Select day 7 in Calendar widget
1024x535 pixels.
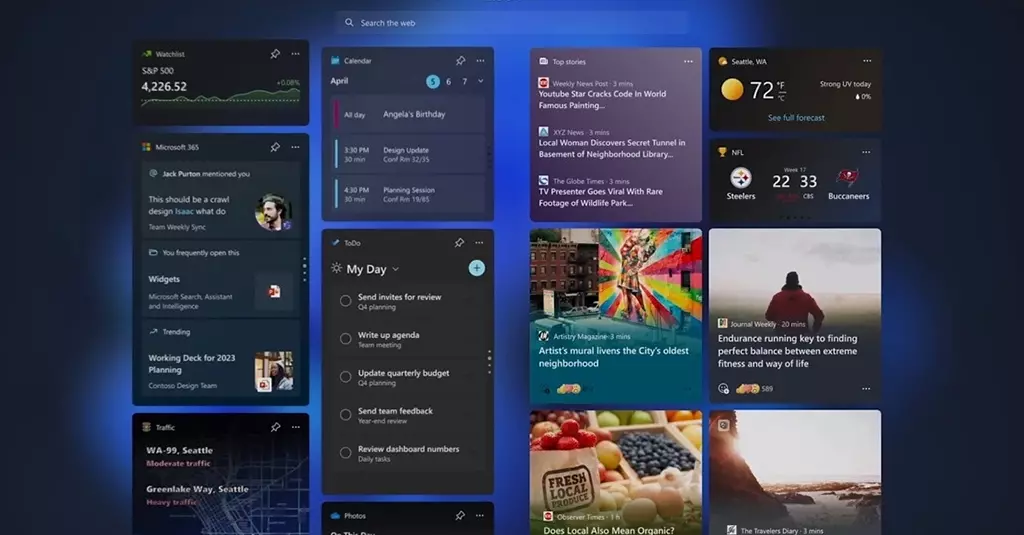[464, 82]
